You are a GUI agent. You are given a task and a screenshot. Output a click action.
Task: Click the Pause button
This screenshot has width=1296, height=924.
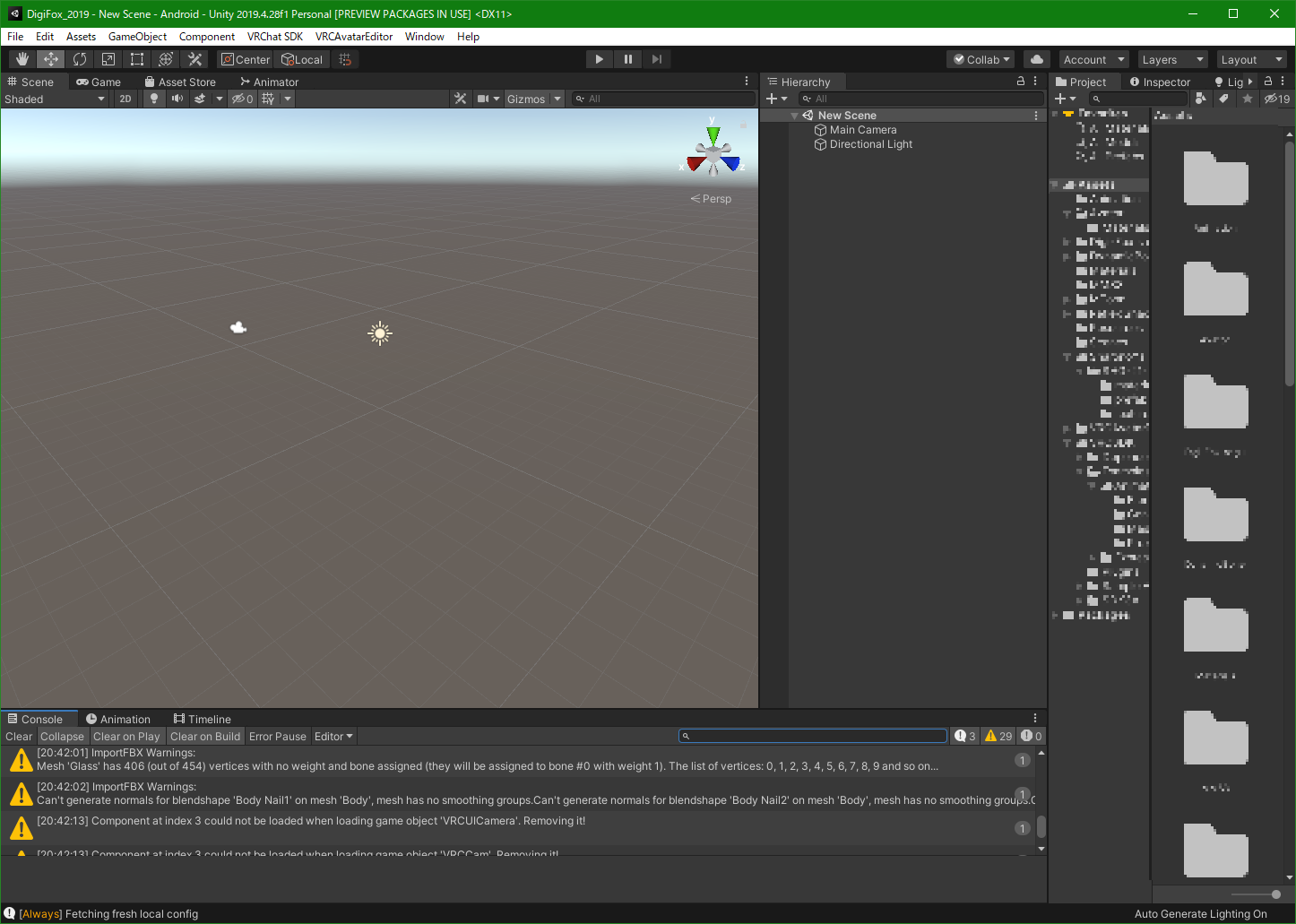click(x=628, y=59)
